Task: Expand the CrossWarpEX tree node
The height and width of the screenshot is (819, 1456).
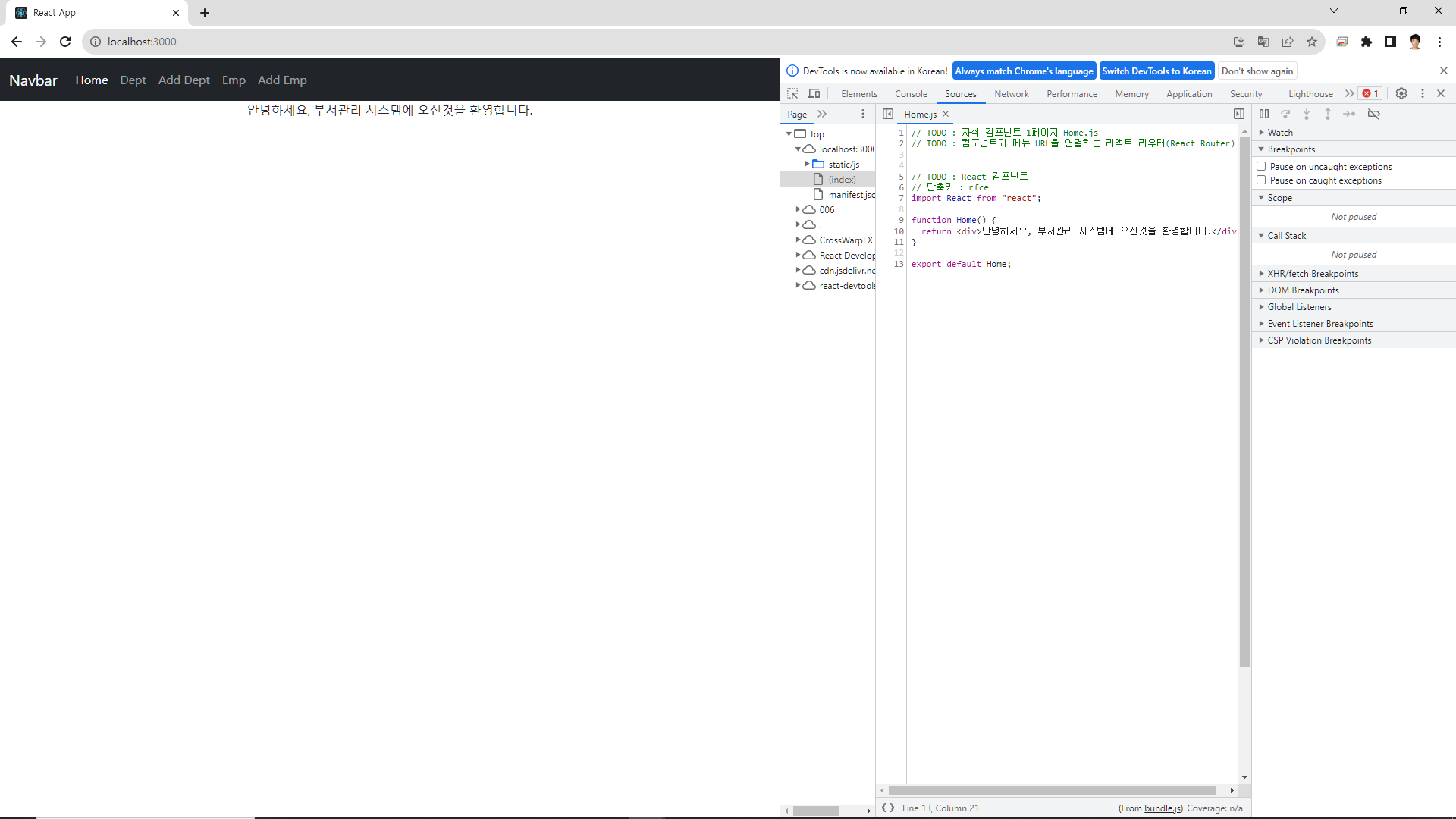Action: click(x=798, y=240)
